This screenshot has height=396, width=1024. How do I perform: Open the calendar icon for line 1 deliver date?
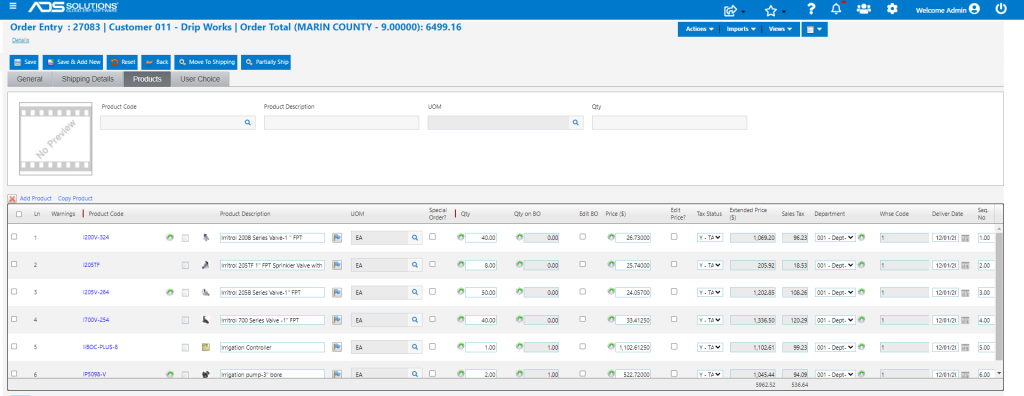[x=965, y=238]
